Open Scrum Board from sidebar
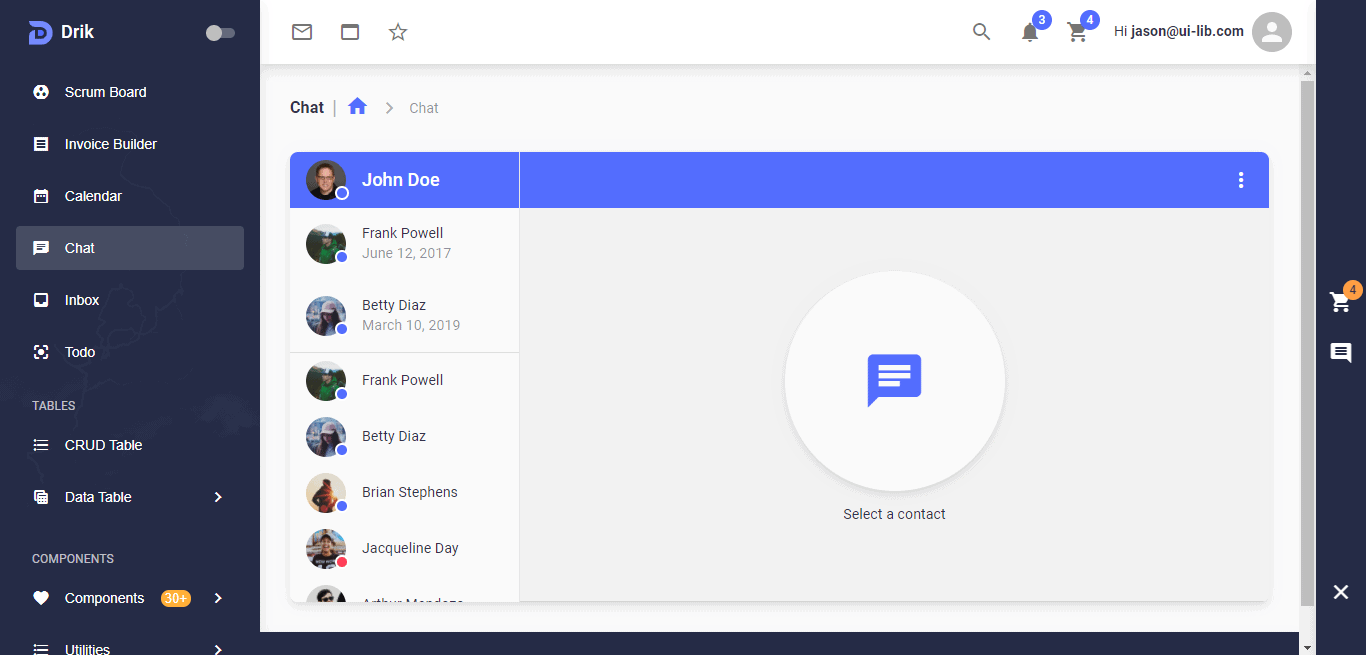 tap(105, 92)
